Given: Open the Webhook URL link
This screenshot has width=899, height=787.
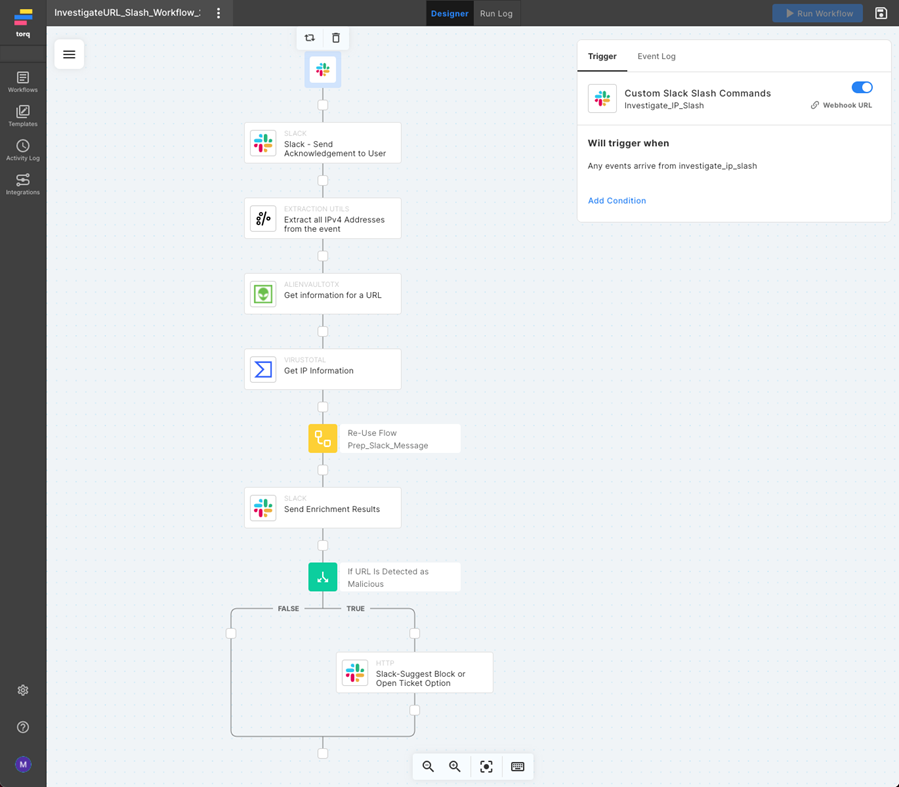Looking at the screenshot, I should [x=841, y=105].
